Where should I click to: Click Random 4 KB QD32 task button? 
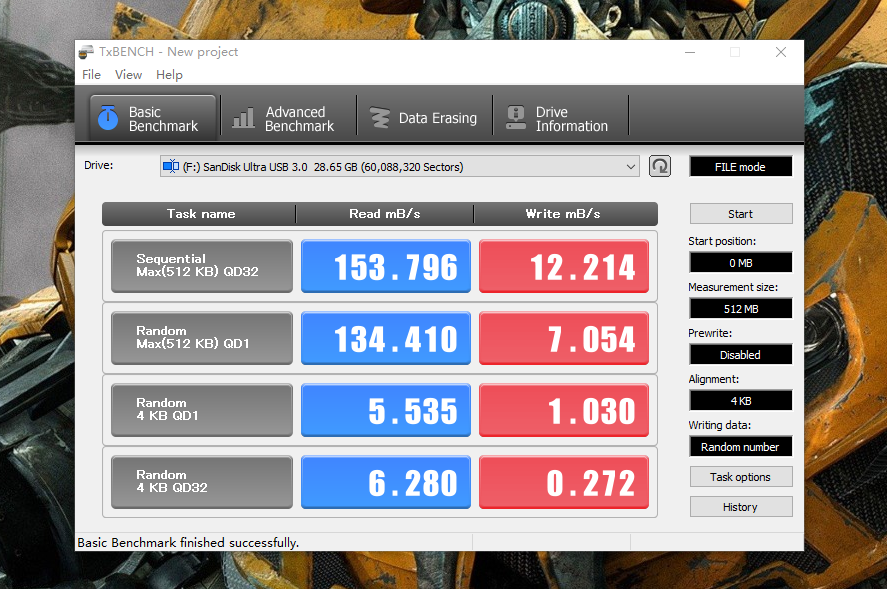tap(202, 481)
